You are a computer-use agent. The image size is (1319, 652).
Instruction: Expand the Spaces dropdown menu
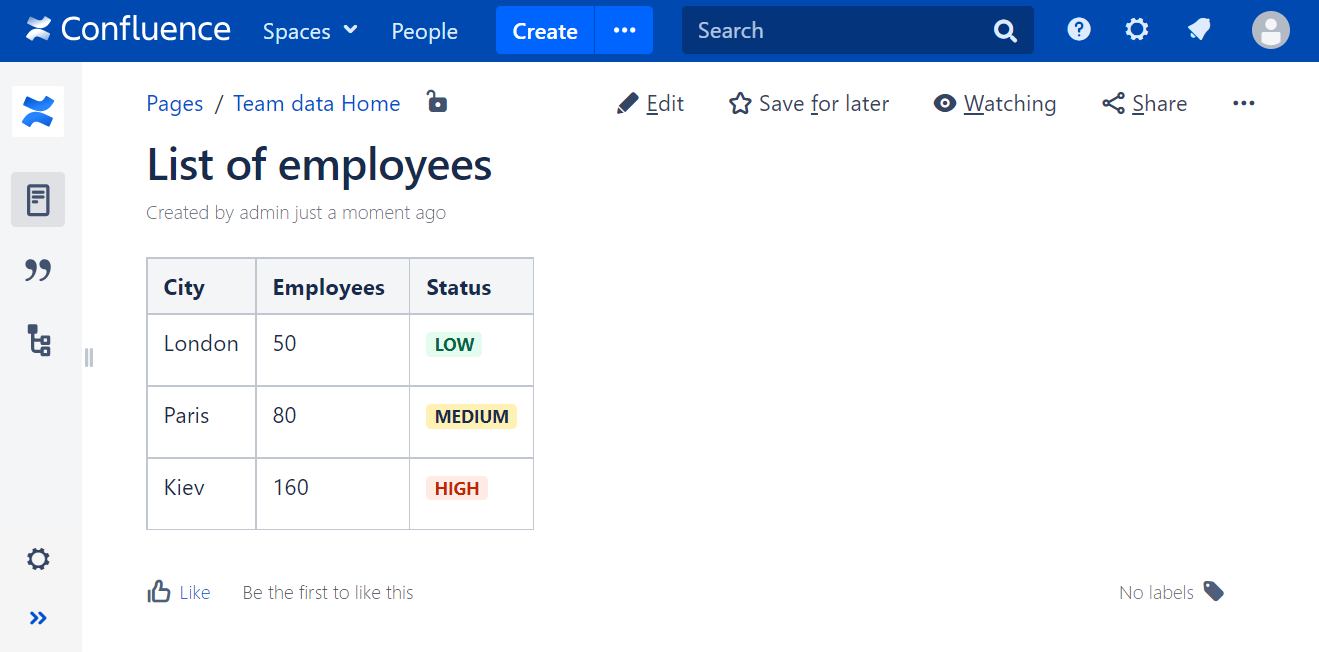coord(310,31)
